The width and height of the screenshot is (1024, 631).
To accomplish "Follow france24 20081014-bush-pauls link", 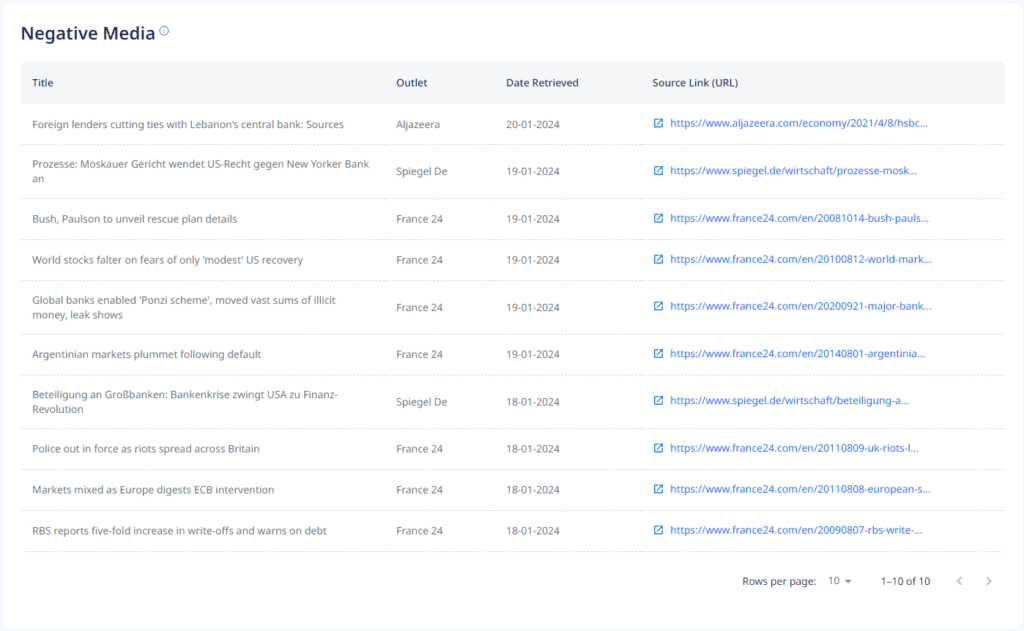I will (799, 218).
